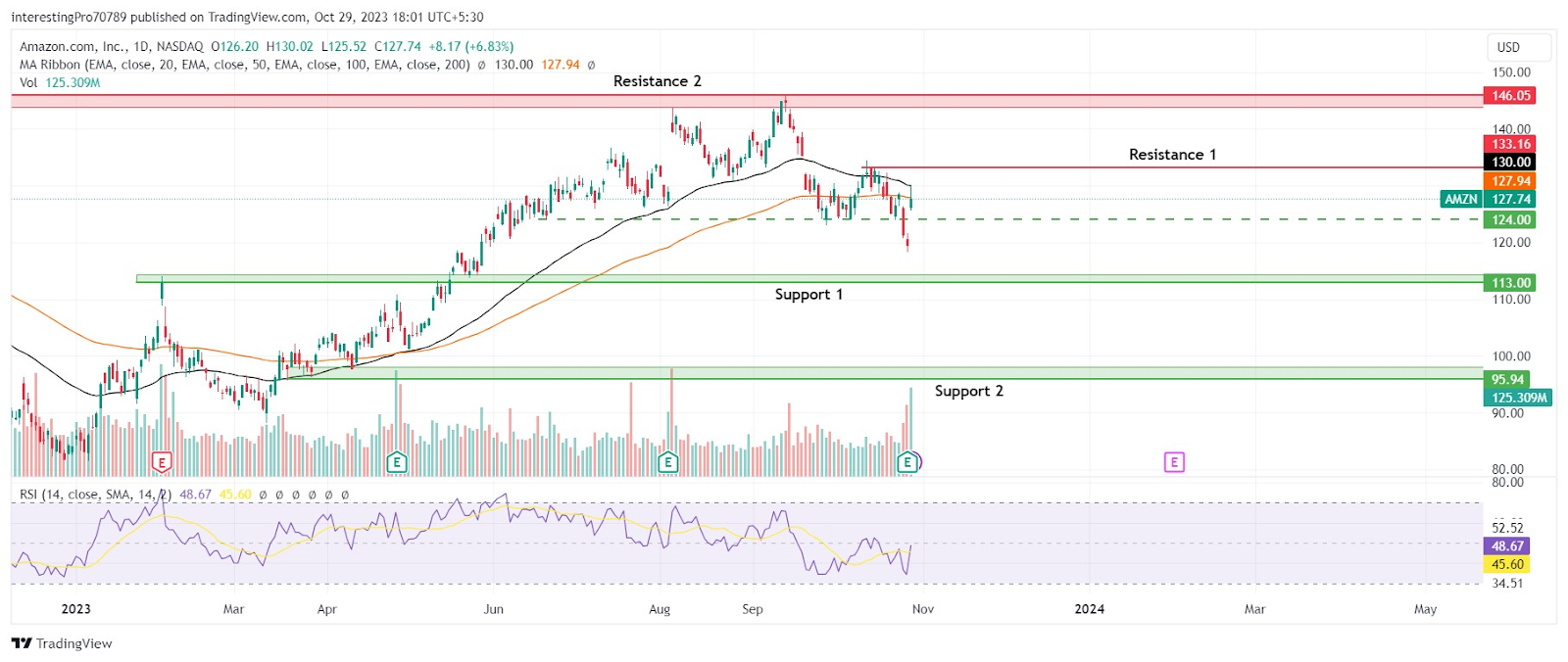
Task: Click the MA Ribbon indicator legend
Action: (245, 65)
